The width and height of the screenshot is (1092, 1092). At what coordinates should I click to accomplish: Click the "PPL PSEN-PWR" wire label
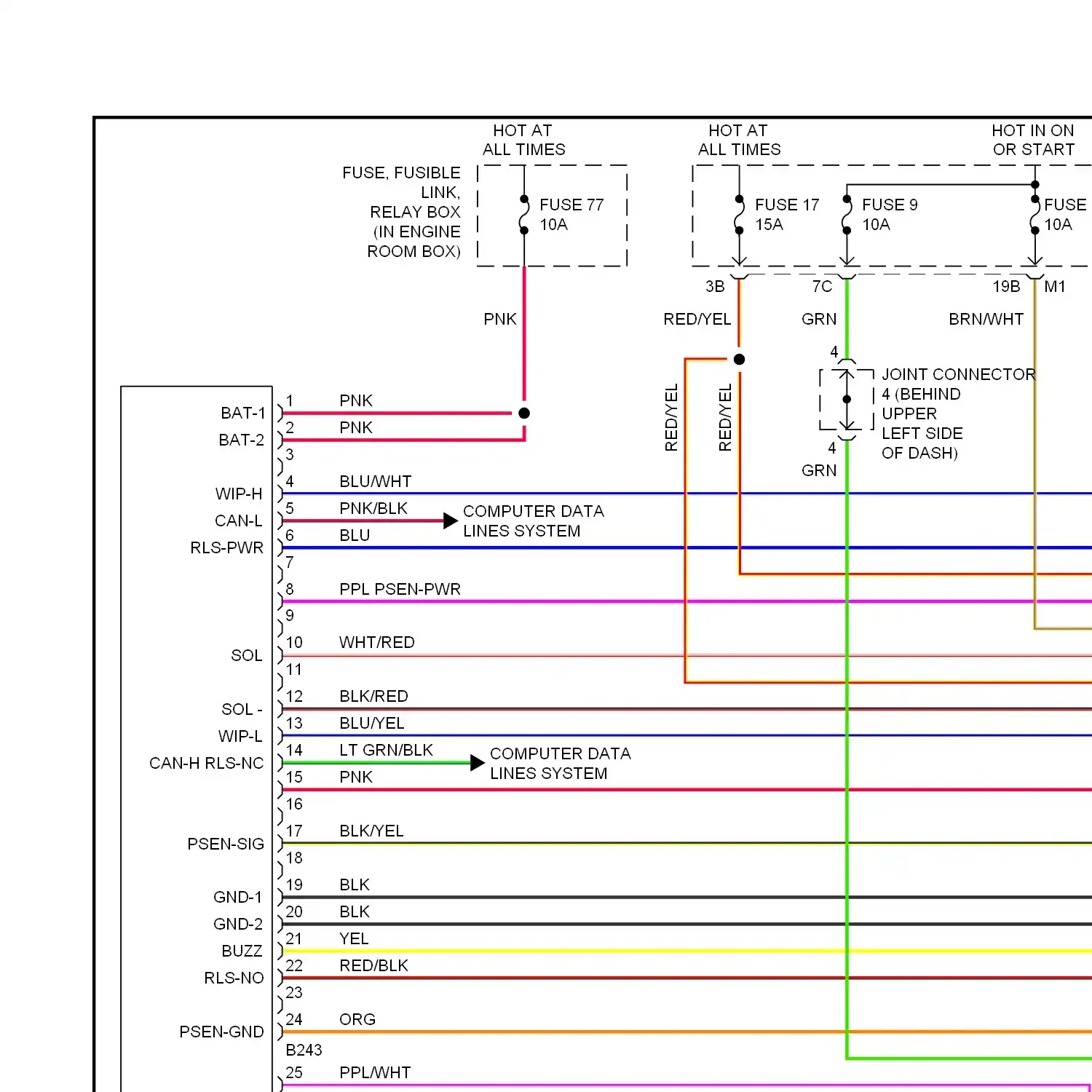pos(400,590)
